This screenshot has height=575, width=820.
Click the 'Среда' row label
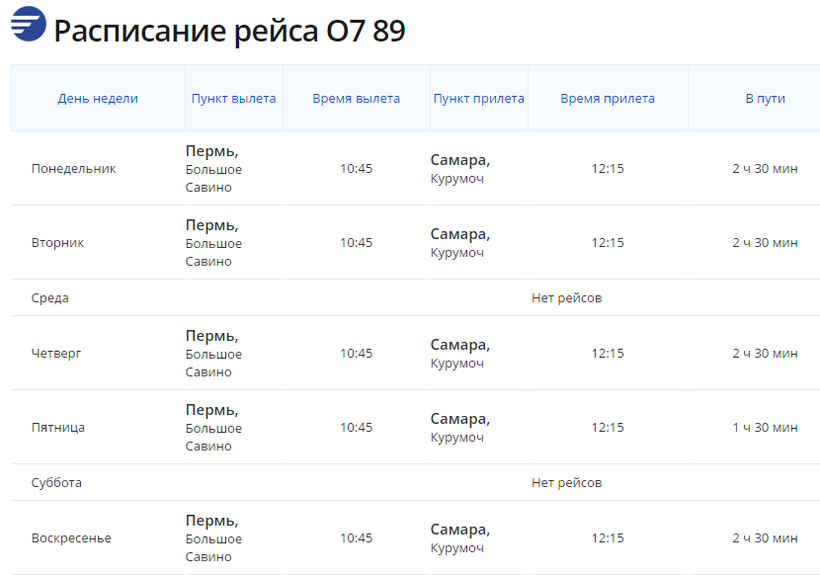pyautogui.click(x=50, y=298)
